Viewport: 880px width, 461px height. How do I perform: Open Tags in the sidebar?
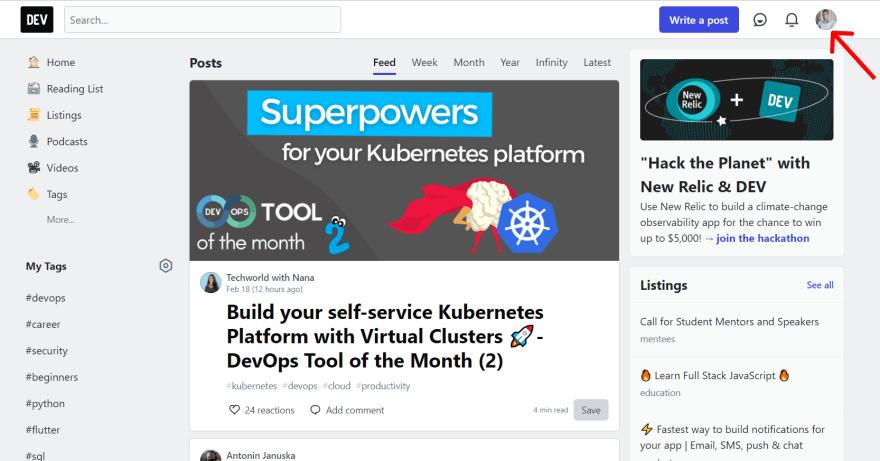point(57,194)
